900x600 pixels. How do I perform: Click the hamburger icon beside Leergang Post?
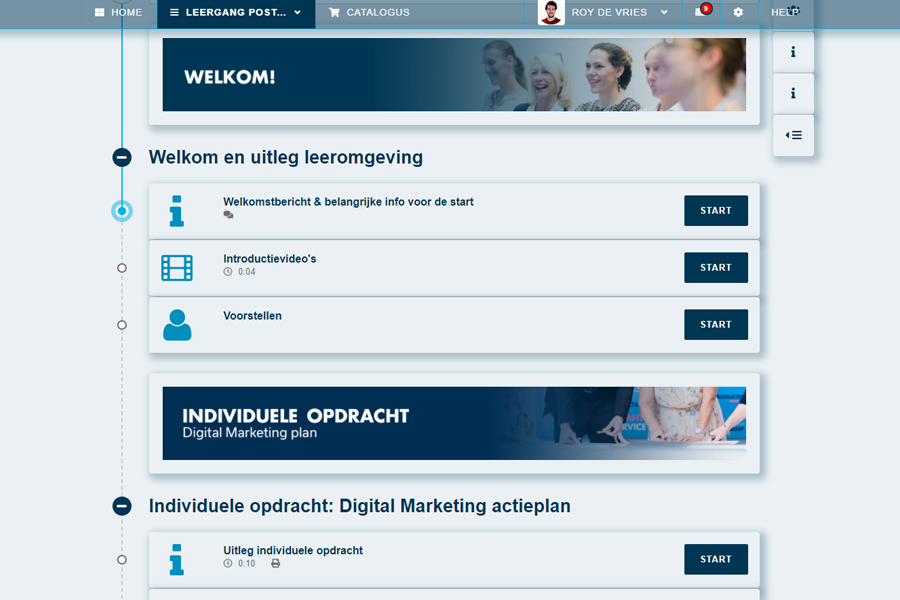(174, 12)
